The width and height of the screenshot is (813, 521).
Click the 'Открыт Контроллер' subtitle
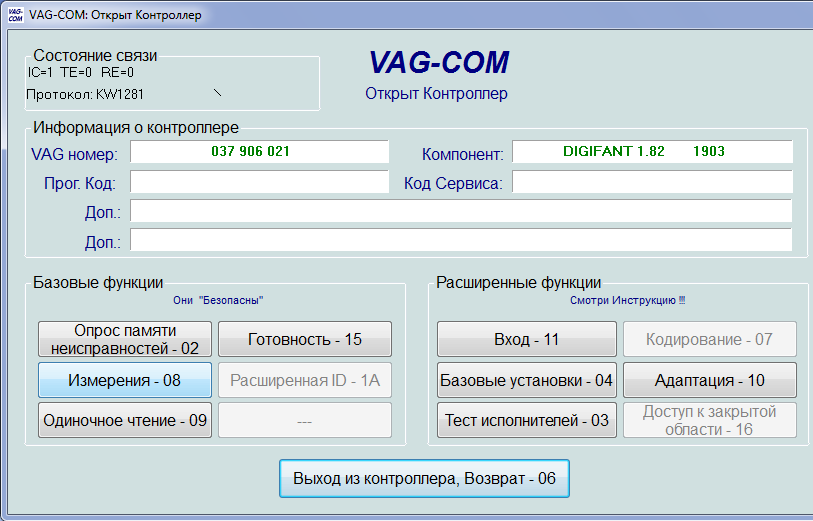tap(437, 93)
